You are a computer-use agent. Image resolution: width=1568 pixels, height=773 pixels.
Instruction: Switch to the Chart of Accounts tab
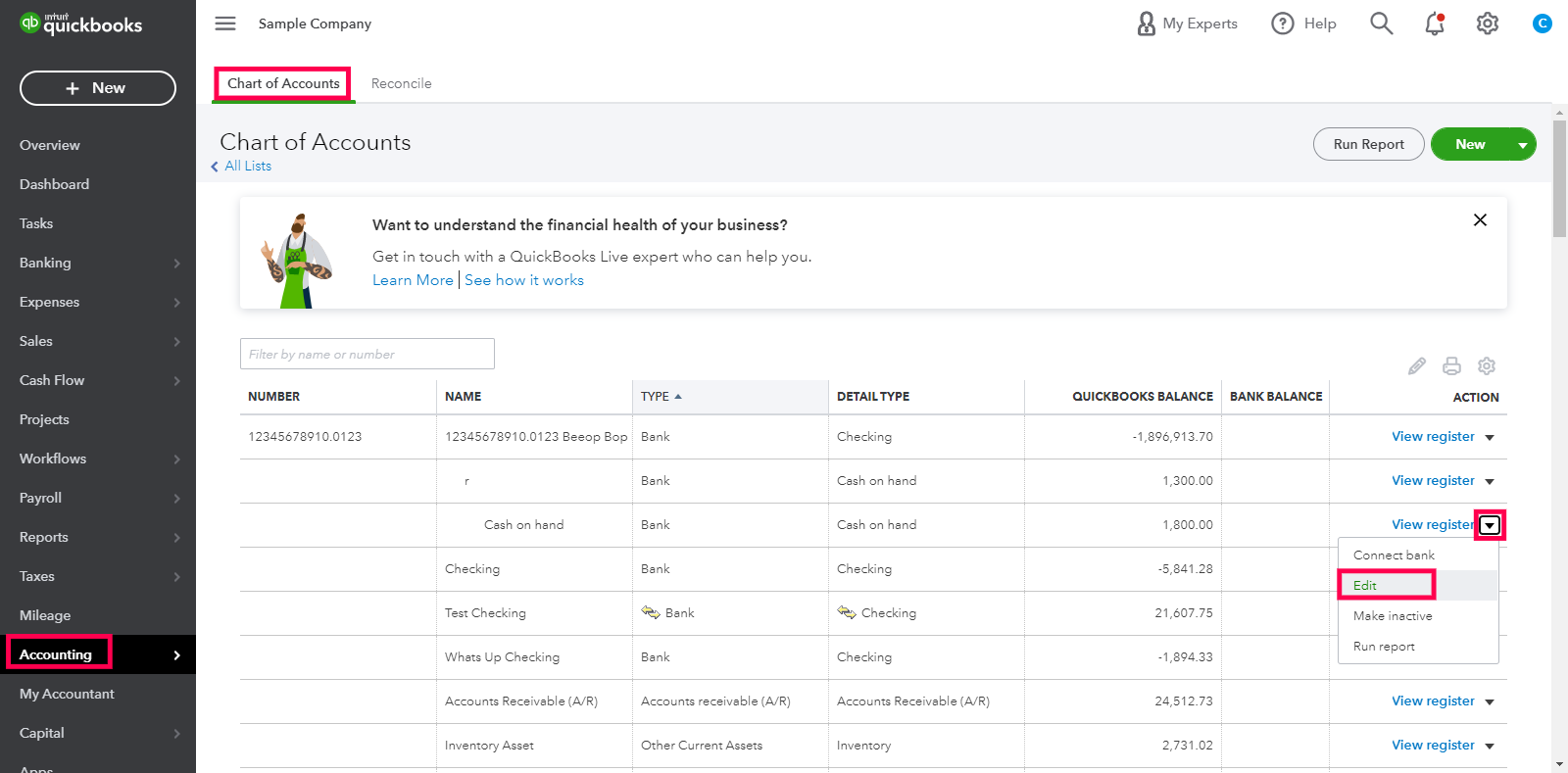coord(283,83)
